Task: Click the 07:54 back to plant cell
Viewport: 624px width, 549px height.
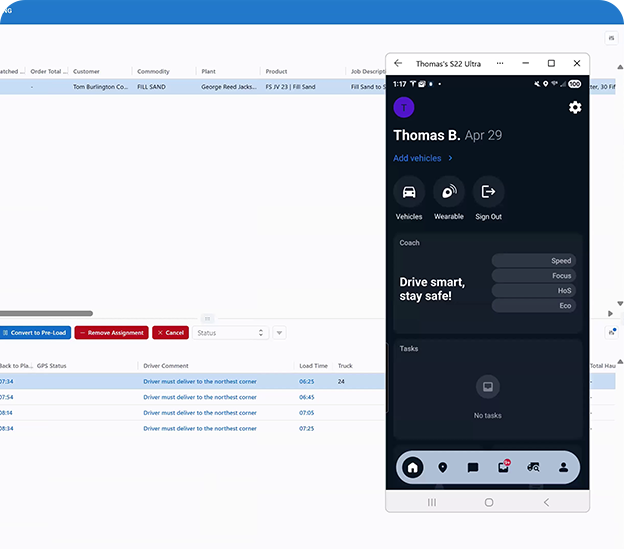Action: click(x=7, y=397)
